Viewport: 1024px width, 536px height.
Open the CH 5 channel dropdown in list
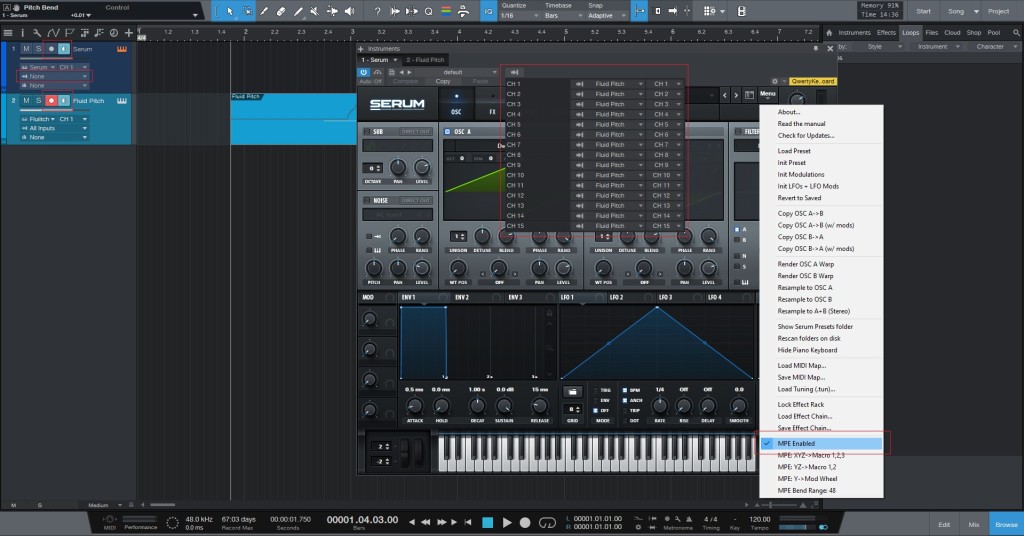[x=666, y=124]
